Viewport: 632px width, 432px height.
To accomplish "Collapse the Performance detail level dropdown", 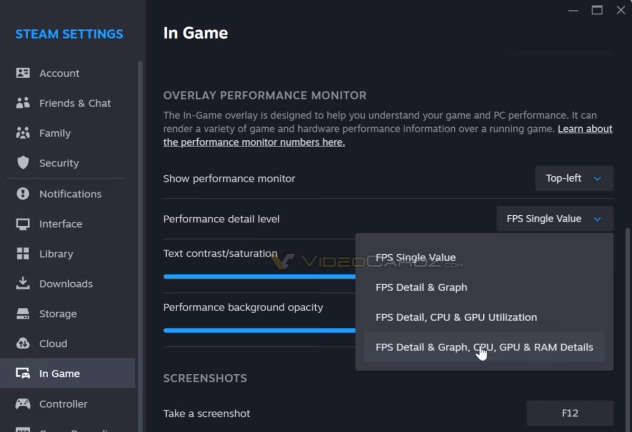I will [554, 219].
